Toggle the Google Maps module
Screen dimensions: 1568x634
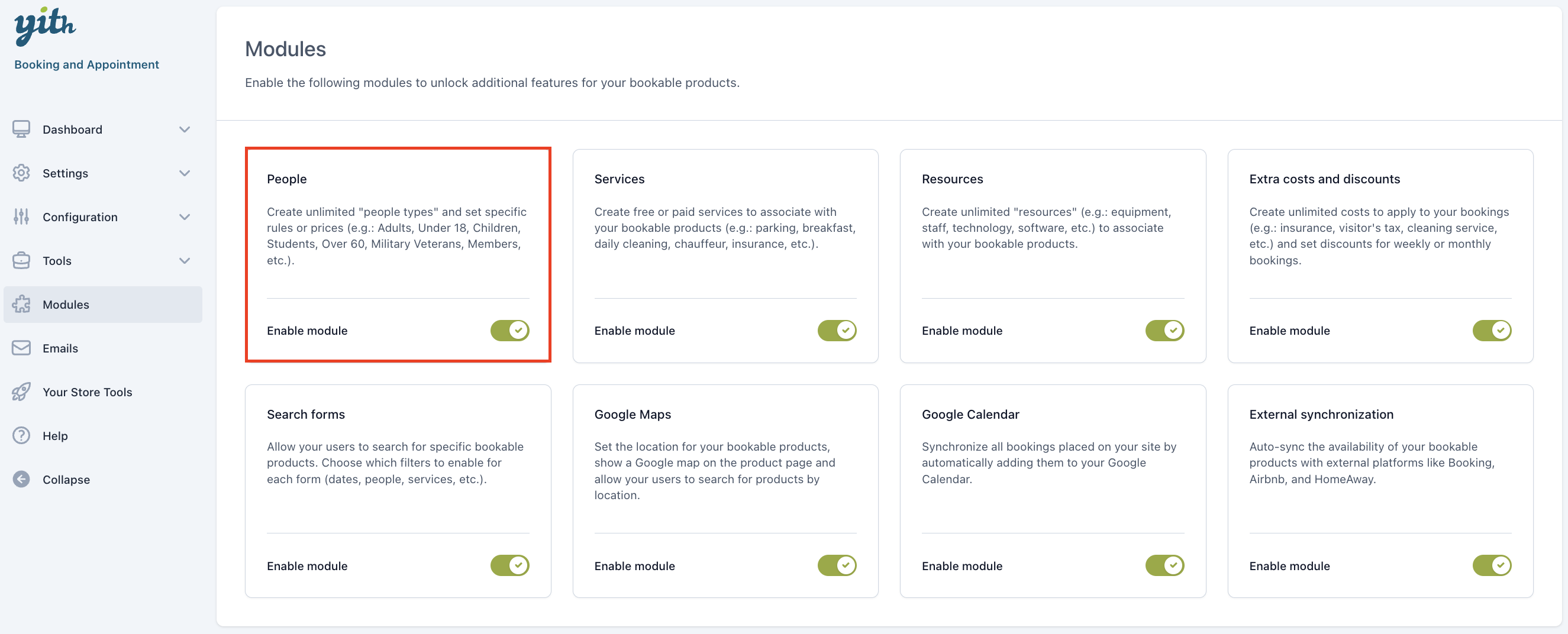[837, 565]
